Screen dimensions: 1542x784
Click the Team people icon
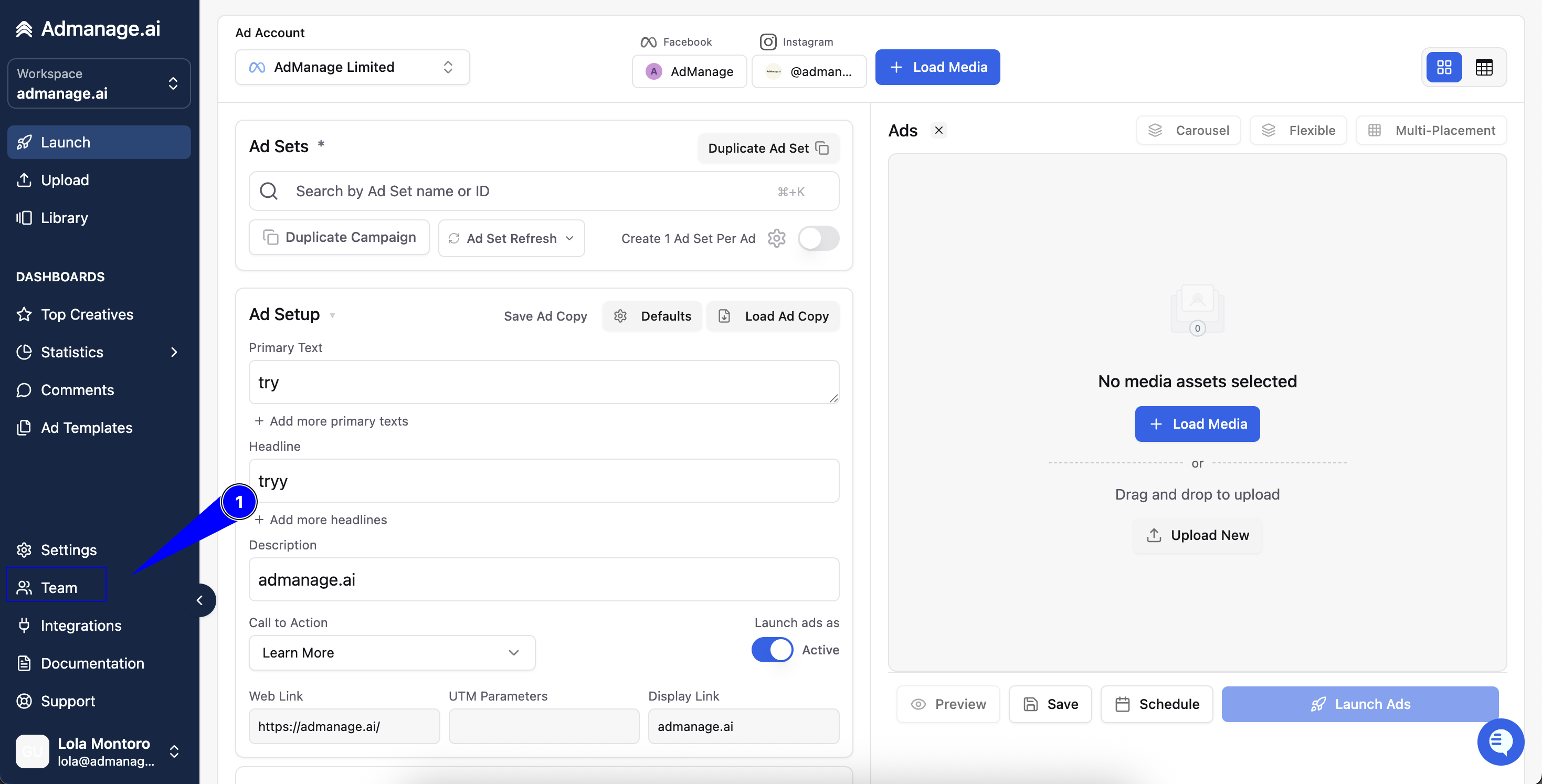pyautogui.click(x=24, y=587)
